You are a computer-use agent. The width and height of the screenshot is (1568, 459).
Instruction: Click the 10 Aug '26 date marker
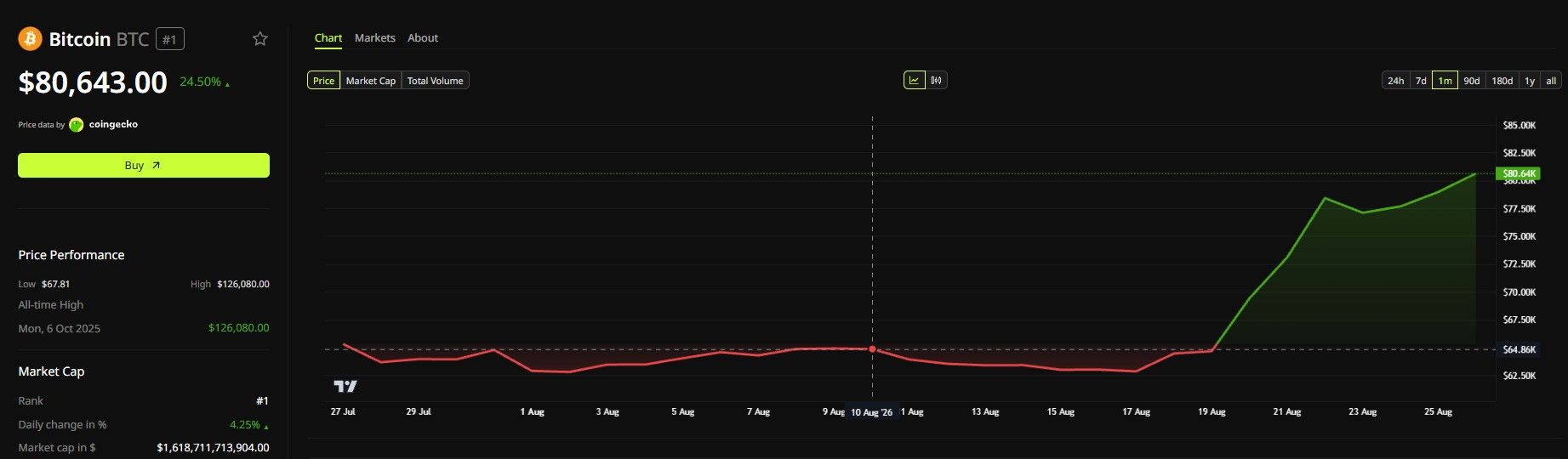click(872, 412)
